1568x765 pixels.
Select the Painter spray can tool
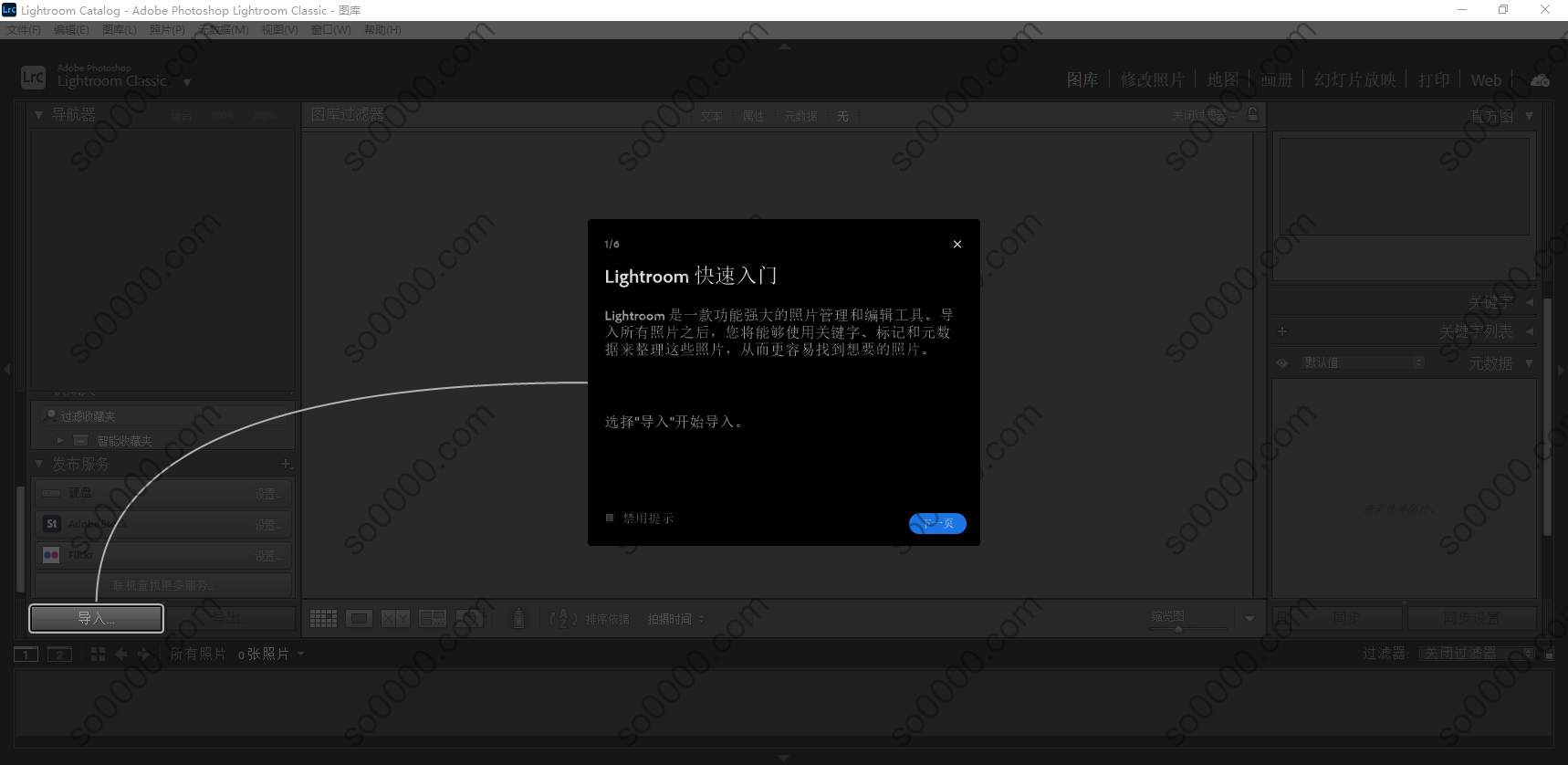point(518,618)
